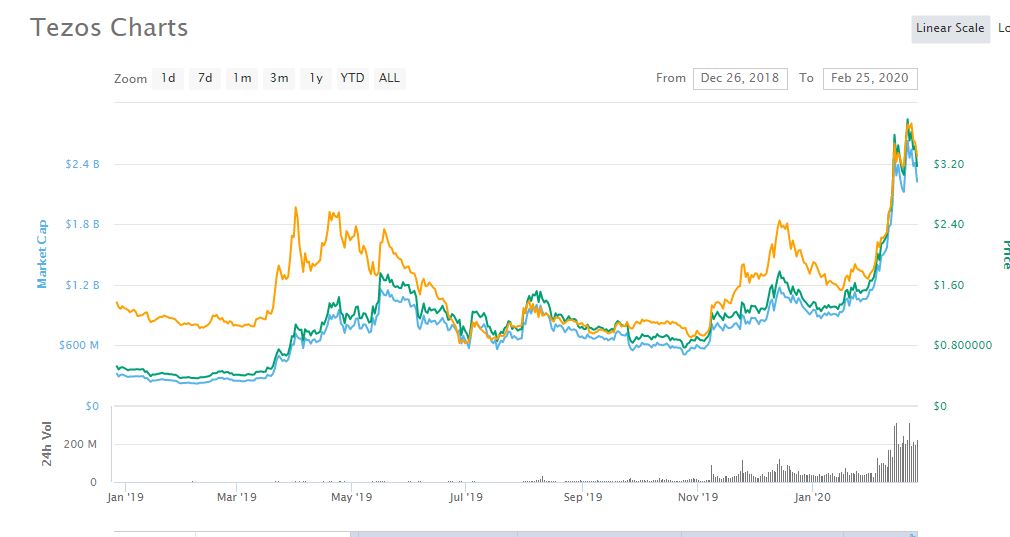1010x537 pixels.
Task: Click the Zoom label text
Action: (131, 79)
